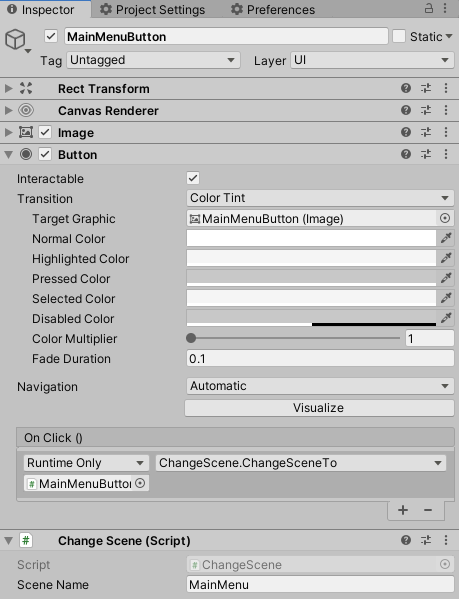Open presets for the Image component
This screenshot has width=459, height=599.
426,132
